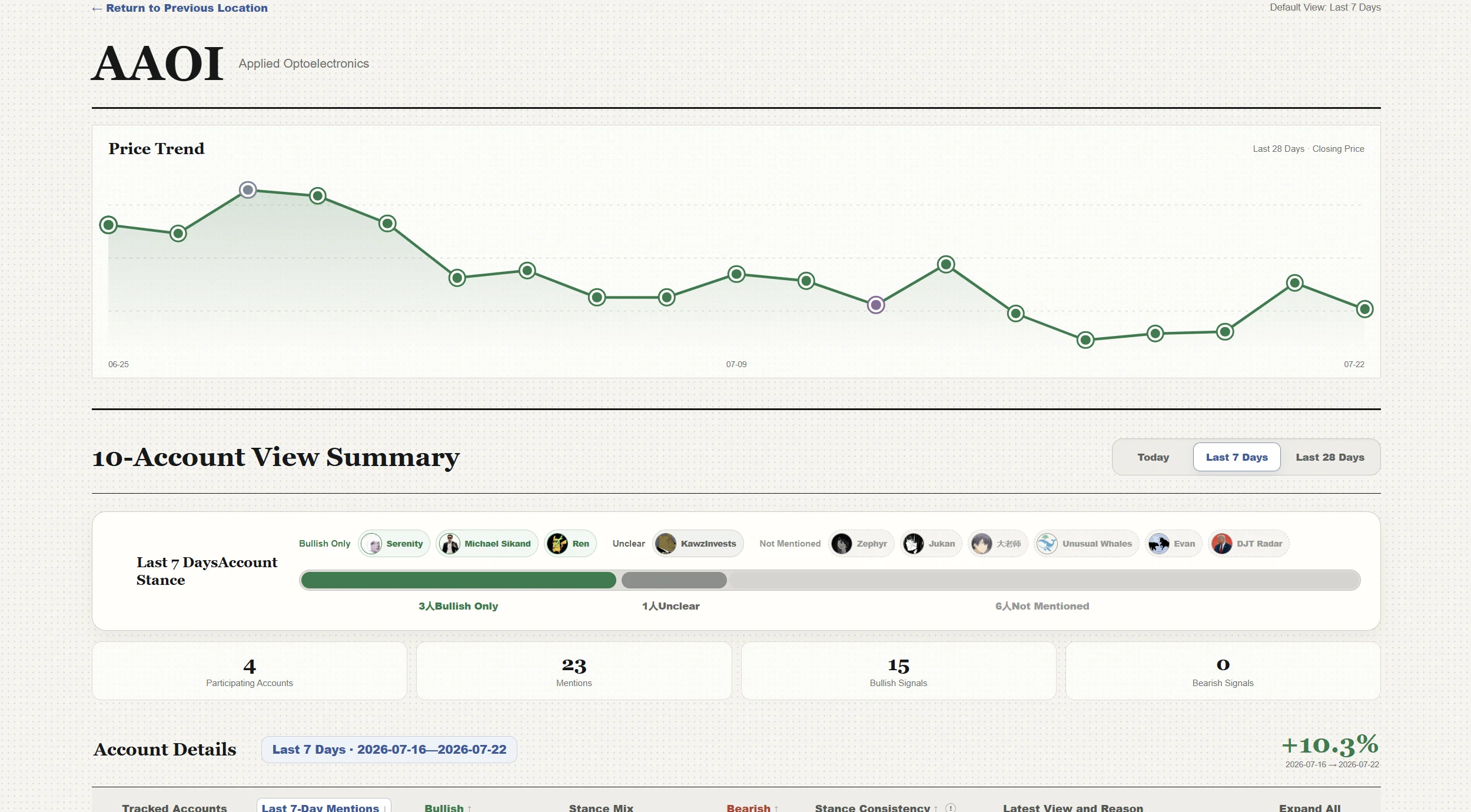Select the Last 7 Days tab
Screen dimensions: 1471x812
(1236, 457)
